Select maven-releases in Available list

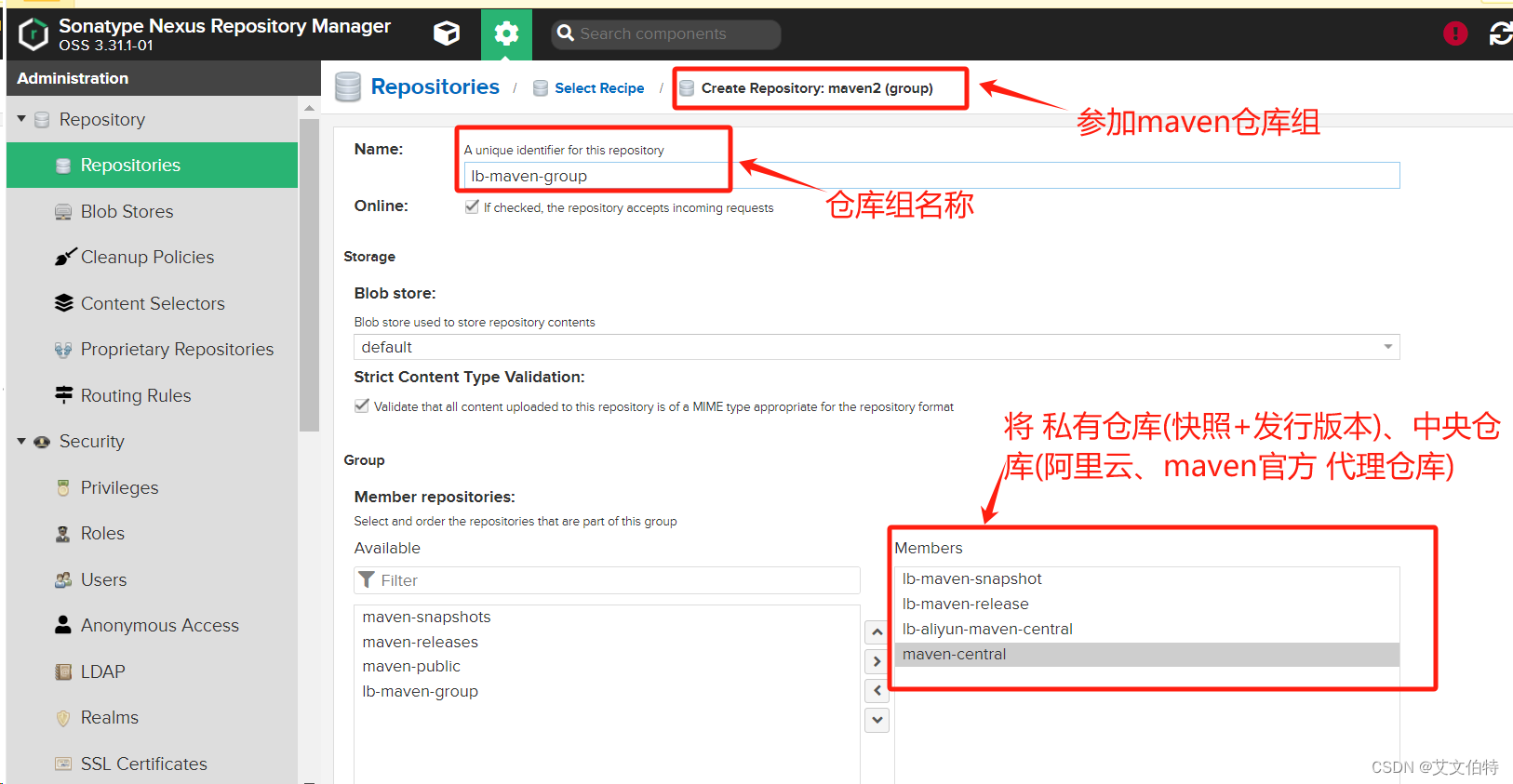pyautogui.click(x=607, y=642)
